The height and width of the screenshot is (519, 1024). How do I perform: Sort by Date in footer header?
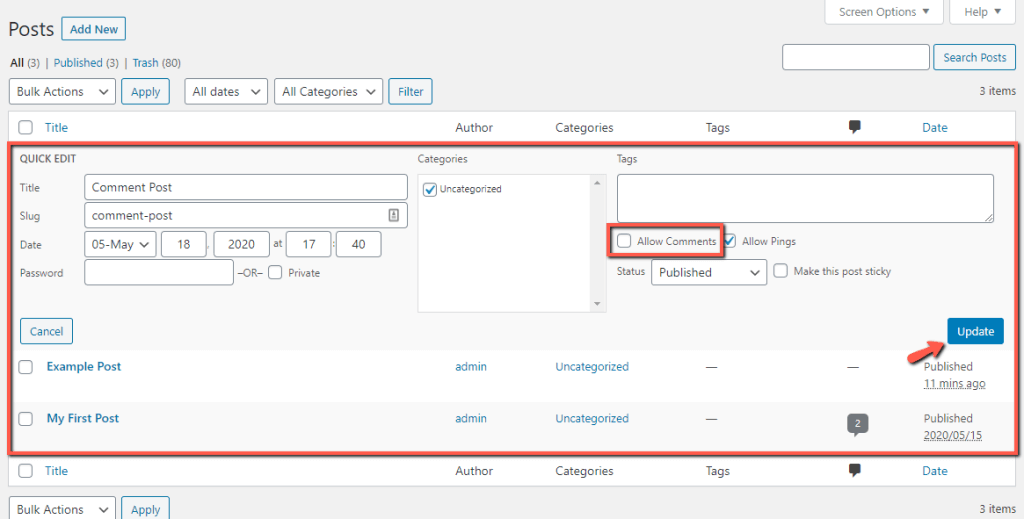(x=935, y=471)
